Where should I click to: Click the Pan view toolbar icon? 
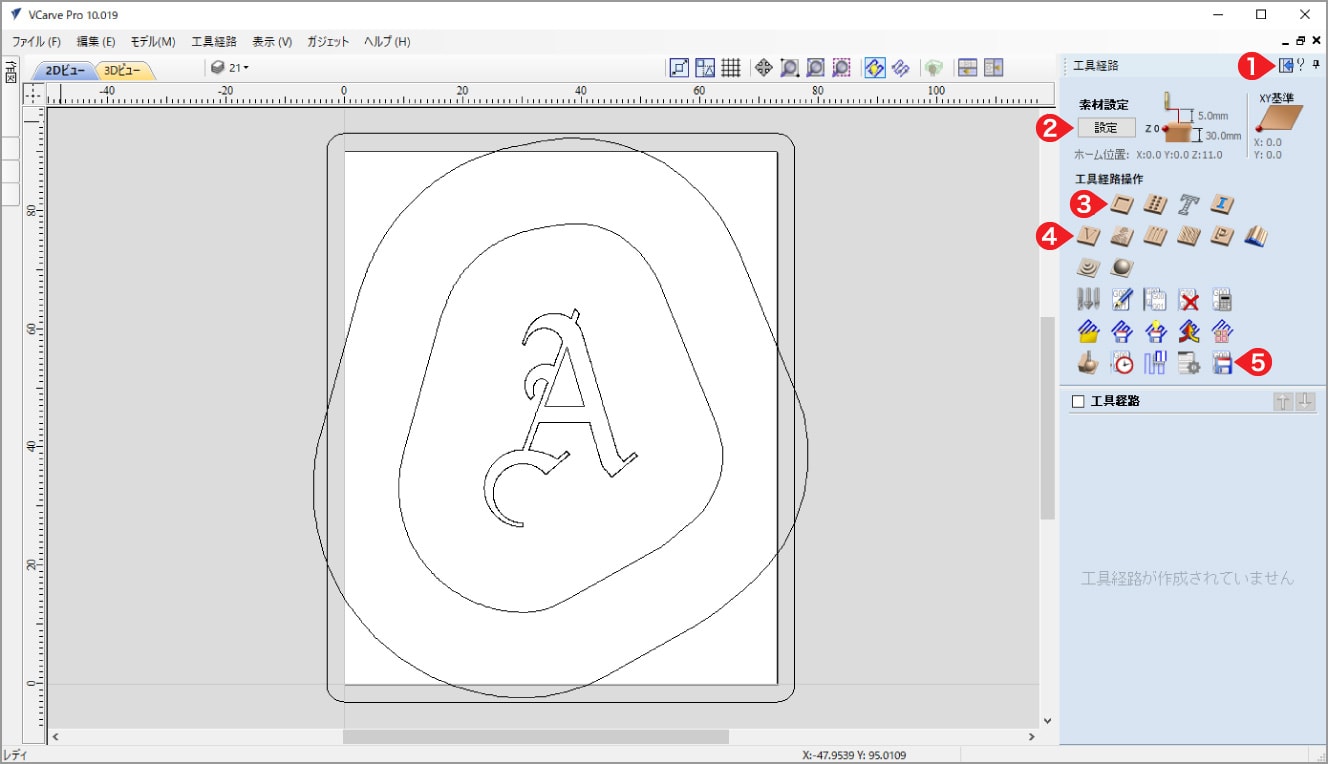pyautogui.click(x=763, y=68)
